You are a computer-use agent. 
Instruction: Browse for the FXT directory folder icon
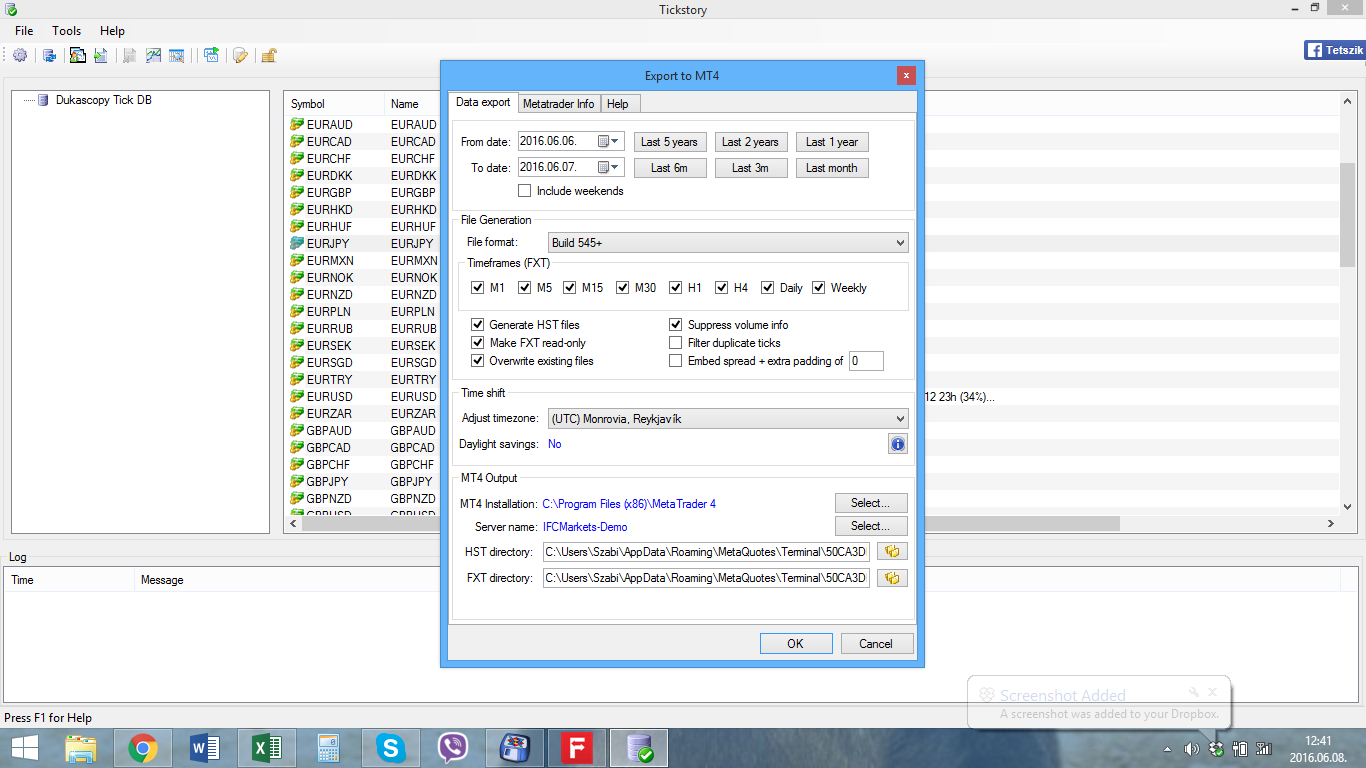point(892,578)
